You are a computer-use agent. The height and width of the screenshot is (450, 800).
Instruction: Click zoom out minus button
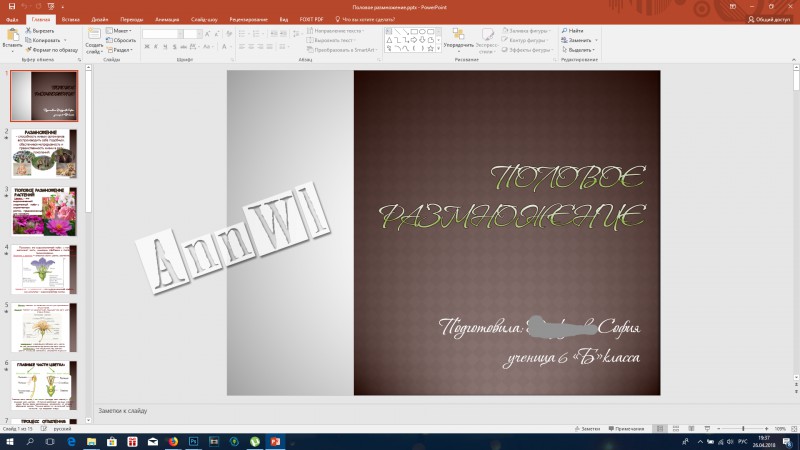coord(718,429)
